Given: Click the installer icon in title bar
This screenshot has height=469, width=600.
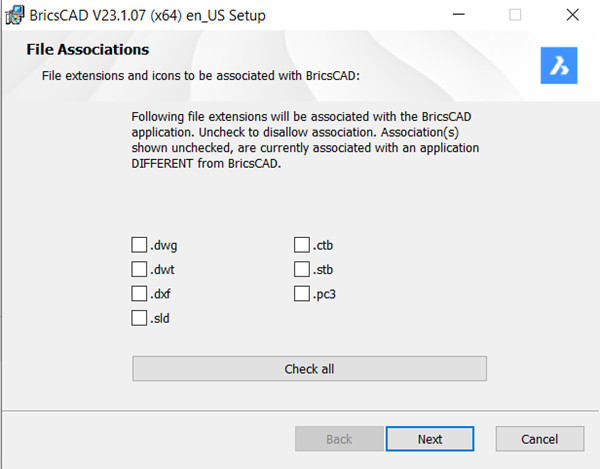Looking at the screenshot, I should click(14, 16).
